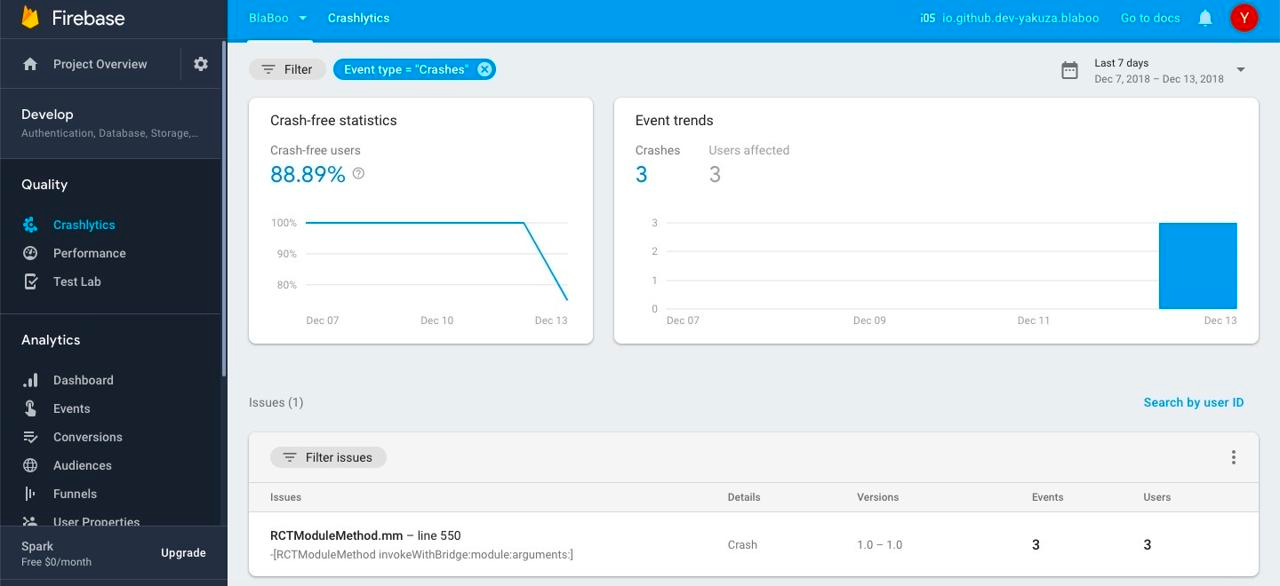Image resolution: width=1280 pixels, height=586 pixels.
Task: Expand the Develop section
Action: click(x=112, y=123)
